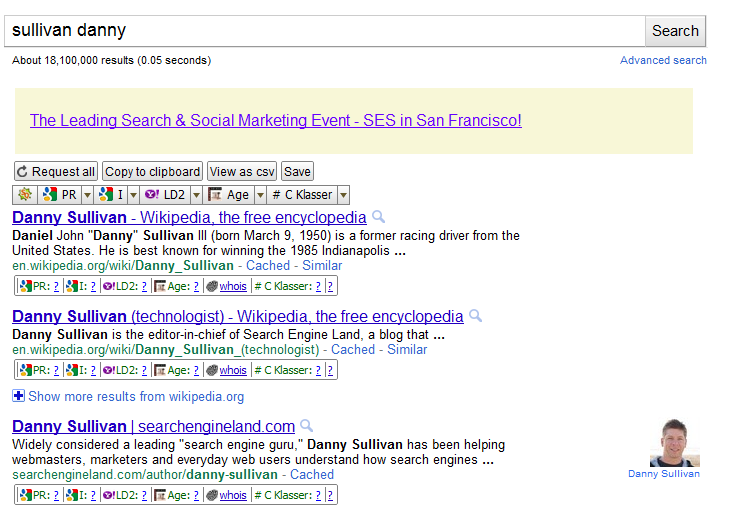
Task: Open whois for technologist Wikipedia result
Action: tap(233, 370)
